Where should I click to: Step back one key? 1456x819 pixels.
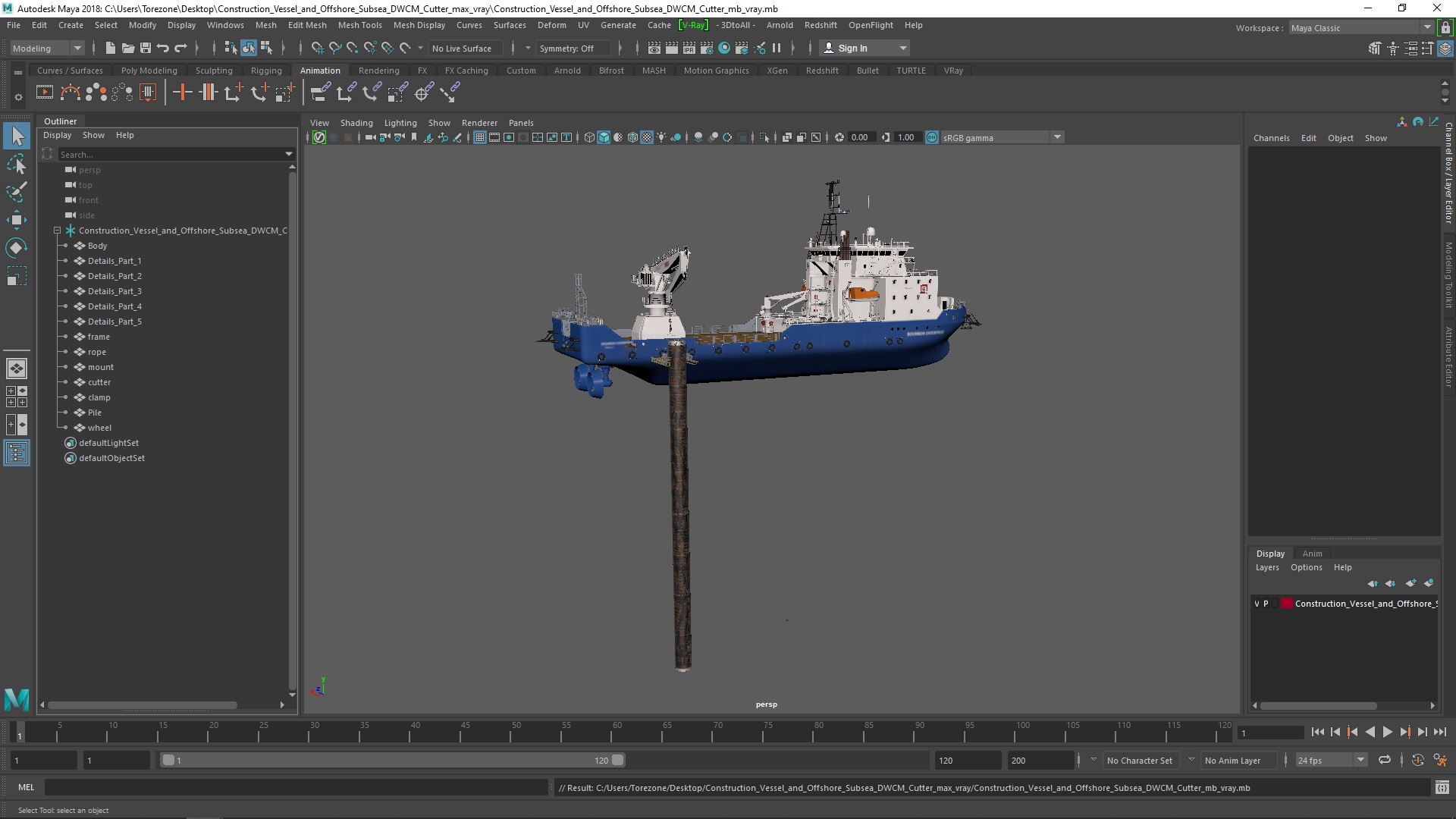tap(1352, 732)
